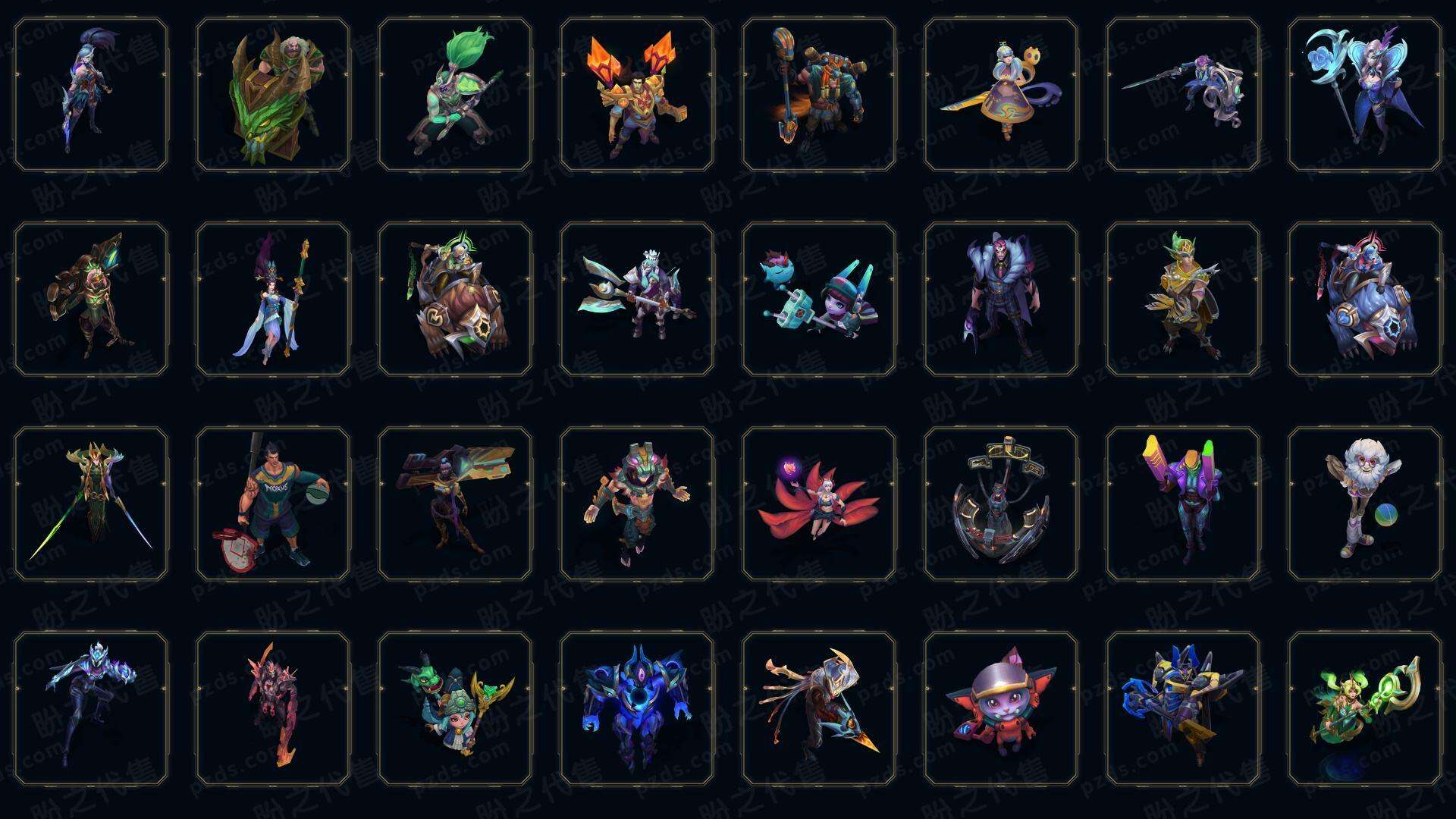1456x819 pixels.
Task: Select the dual green-blade wielding champion tile
Action: pyautogui.click(x=91, y=504)
